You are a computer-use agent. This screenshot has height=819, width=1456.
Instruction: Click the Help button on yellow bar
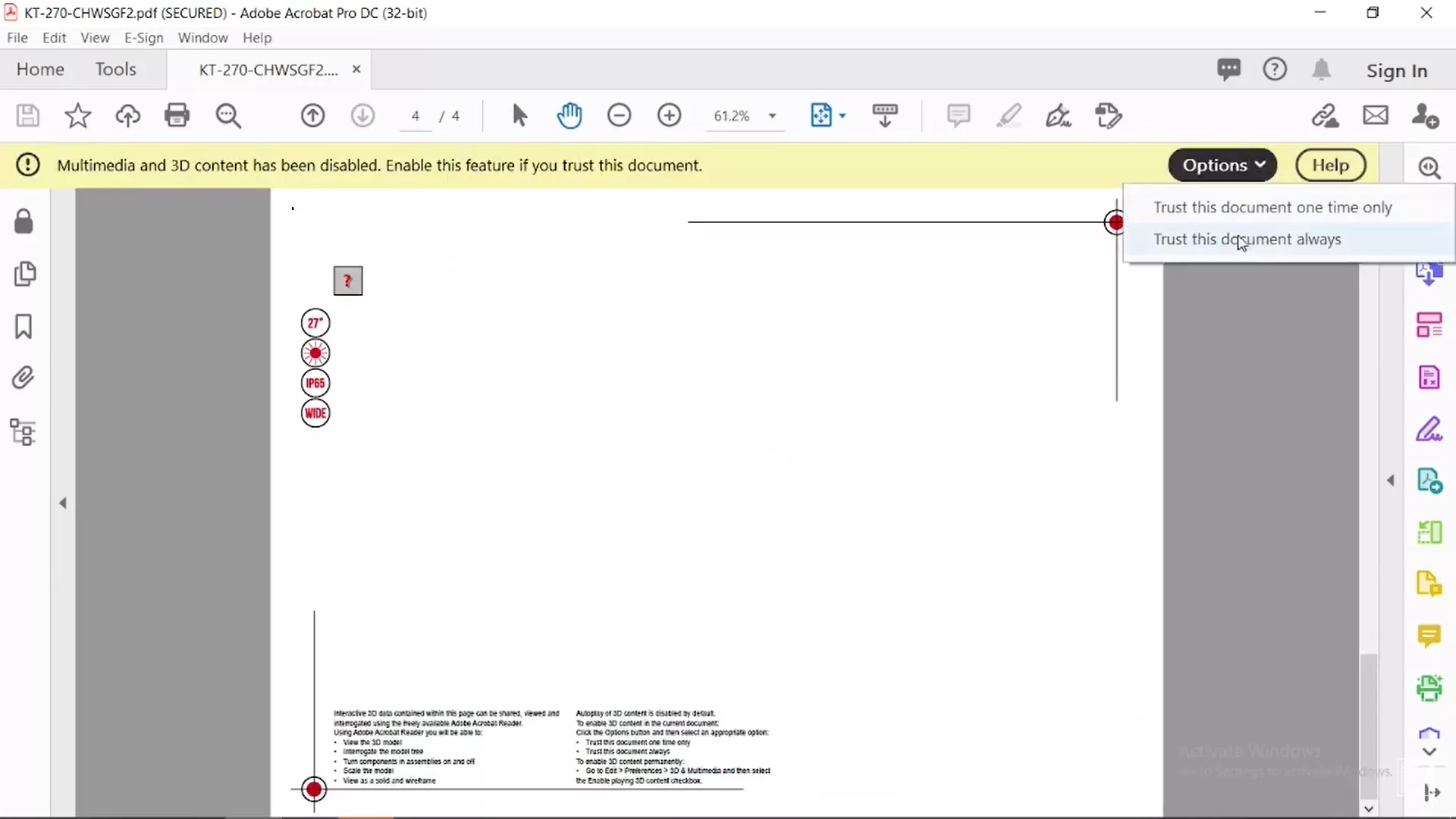point(1331,165)
